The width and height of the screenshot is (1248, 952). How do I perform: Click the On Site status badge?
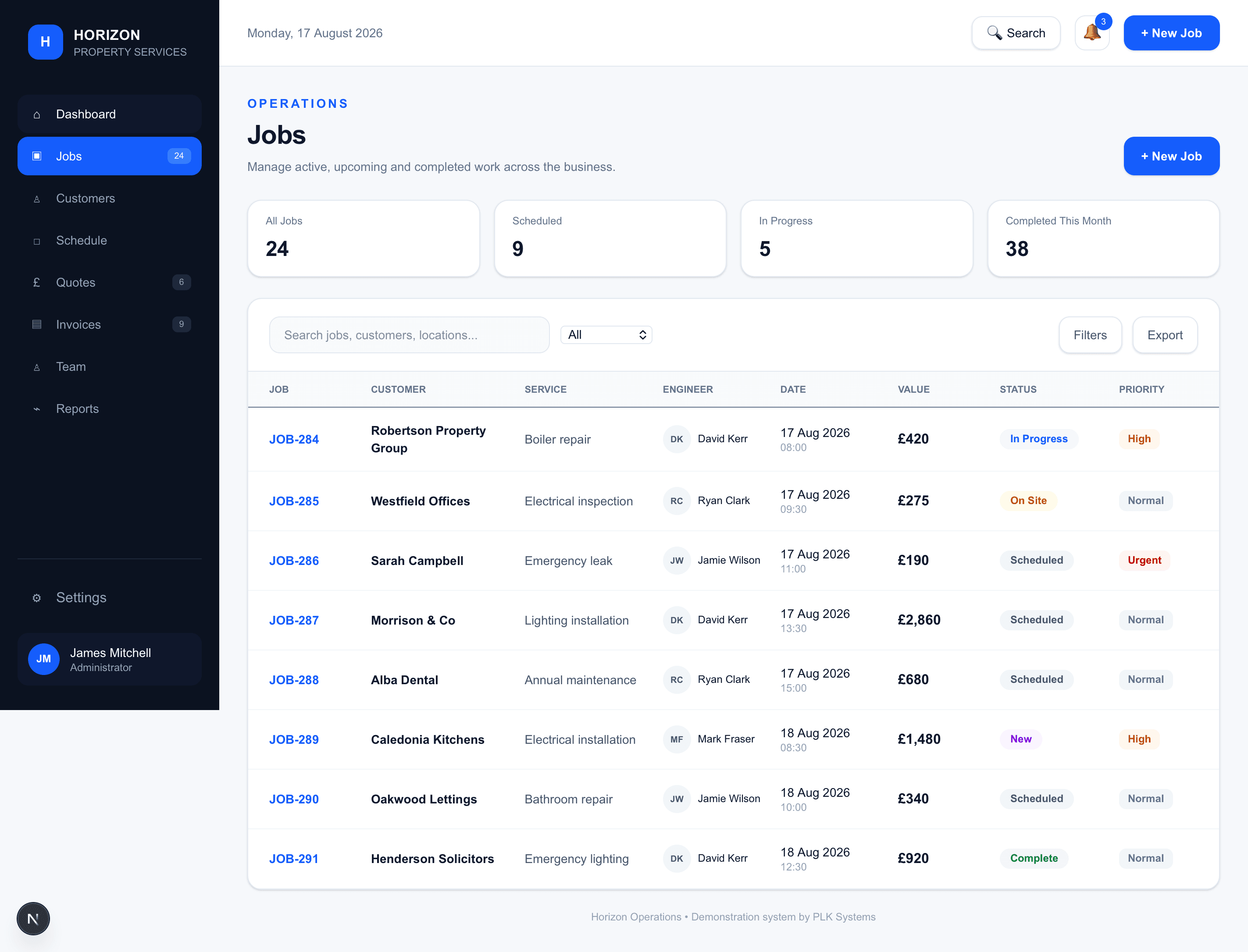tap(1028, 501)
